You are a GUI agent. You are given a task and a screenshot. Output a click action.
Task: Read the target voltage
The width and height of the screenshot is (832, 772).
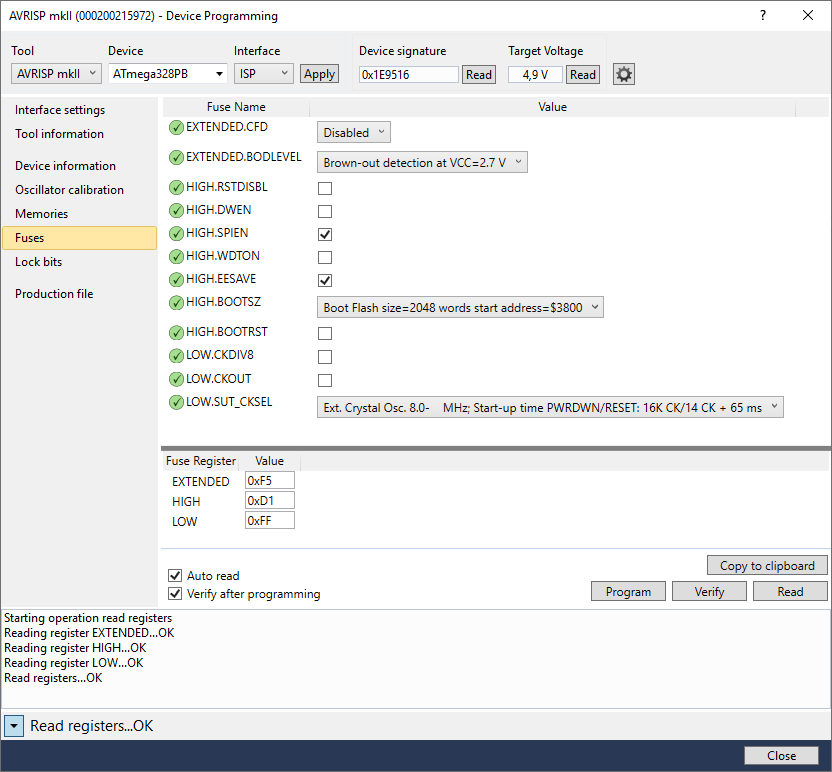[583, 74]
